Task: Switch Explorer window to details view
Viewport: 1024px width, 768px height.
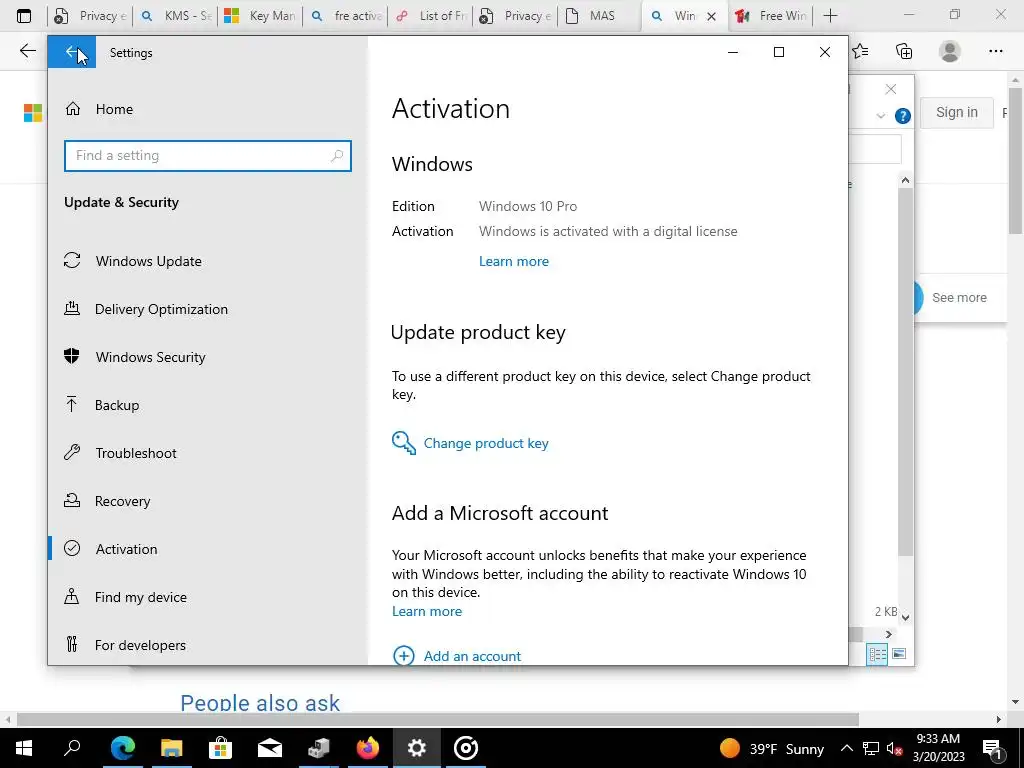Action: coord(877,654)
